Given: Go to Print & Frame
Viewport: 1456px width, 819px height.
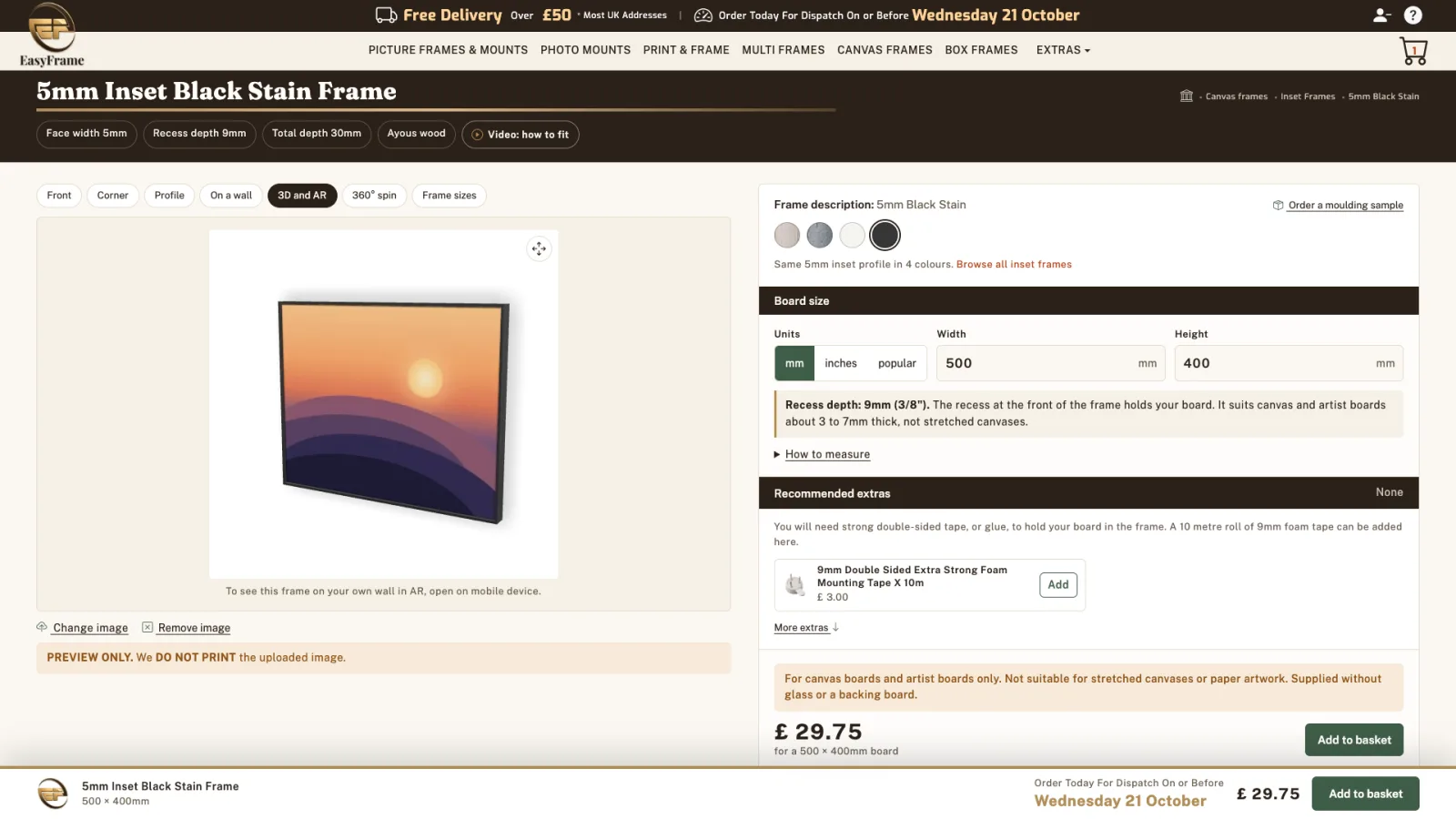Looking at the screenshot, I should point(686,50).
